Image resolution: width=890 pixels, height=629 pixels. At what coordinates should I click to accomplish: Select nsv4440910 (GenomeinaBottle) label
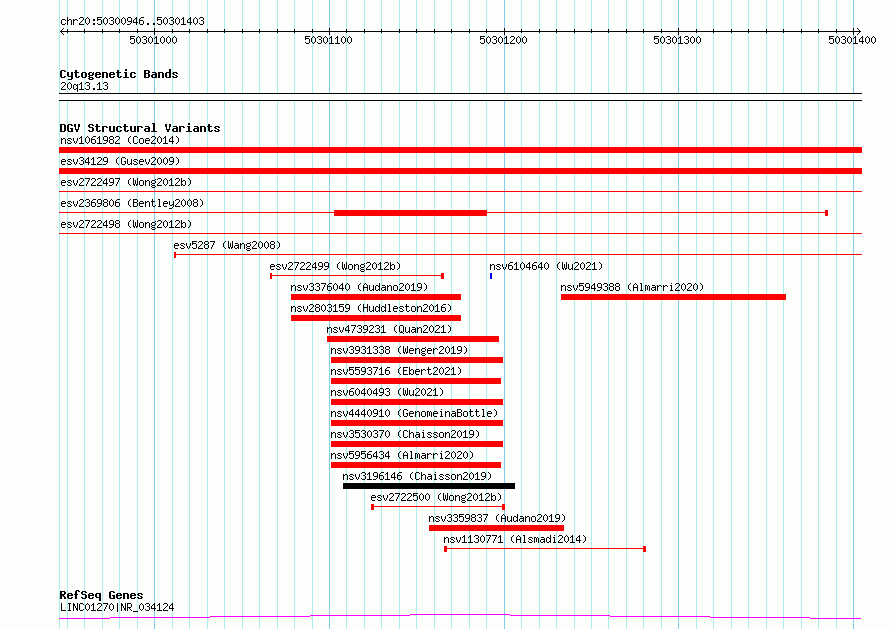click(414, 413)
